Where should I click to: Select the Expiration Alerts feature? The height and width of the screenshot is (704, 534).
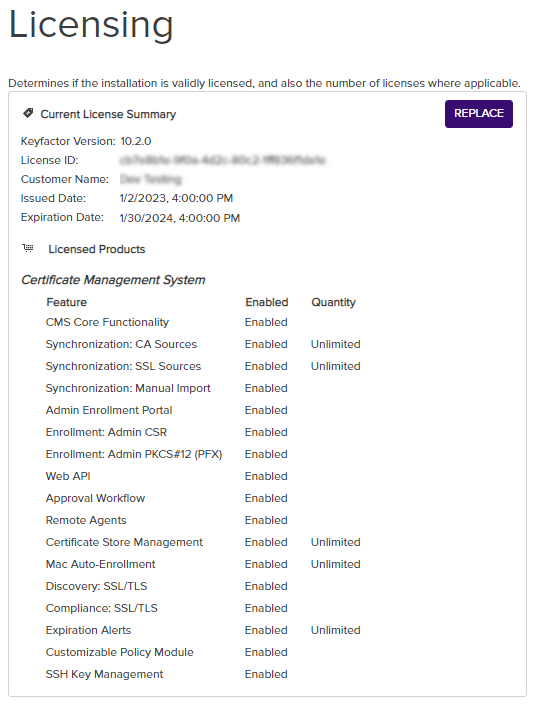(x=88, y=630)
